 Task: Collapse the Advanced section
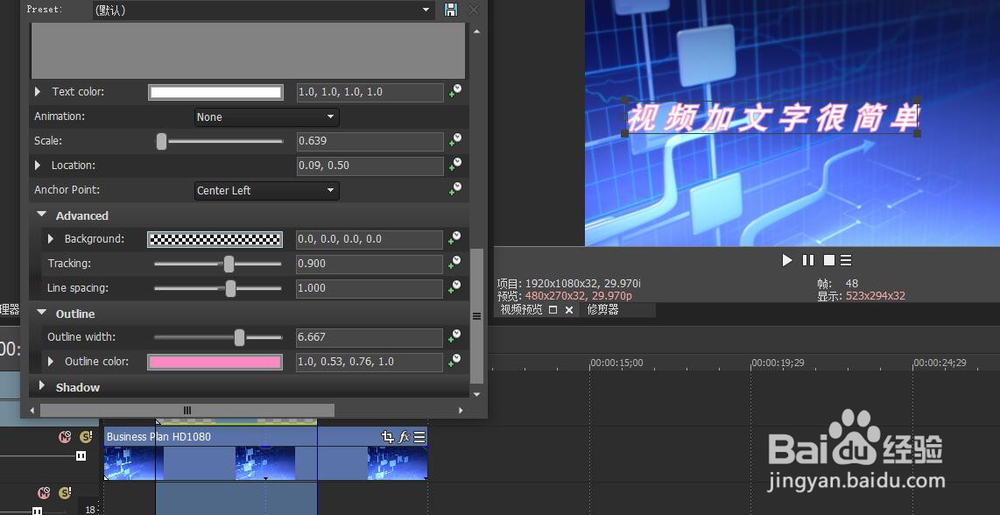point(41,215)
